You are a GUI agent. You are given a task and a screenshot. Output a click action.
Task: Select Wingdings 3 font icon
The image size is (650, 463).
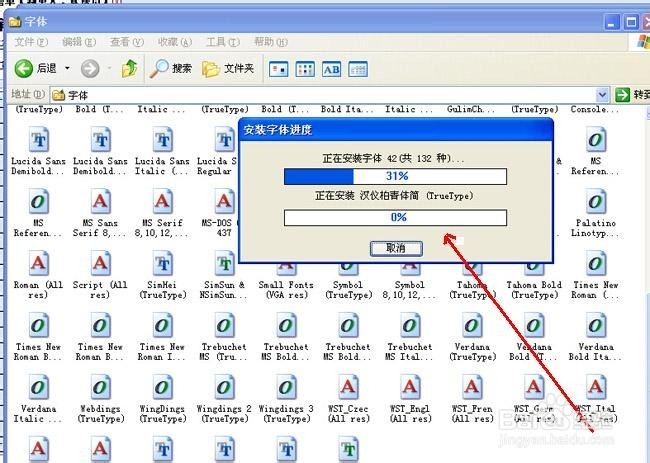point(286,388)
